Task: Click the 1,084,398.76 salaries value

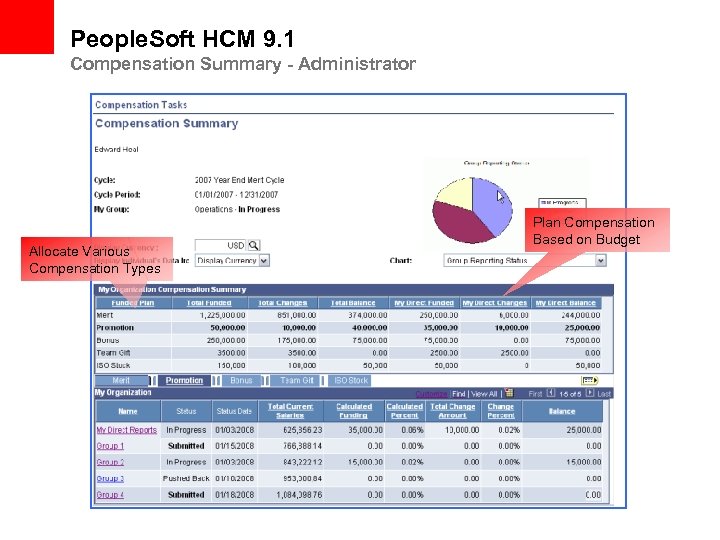Action: [x=299, y=495]
